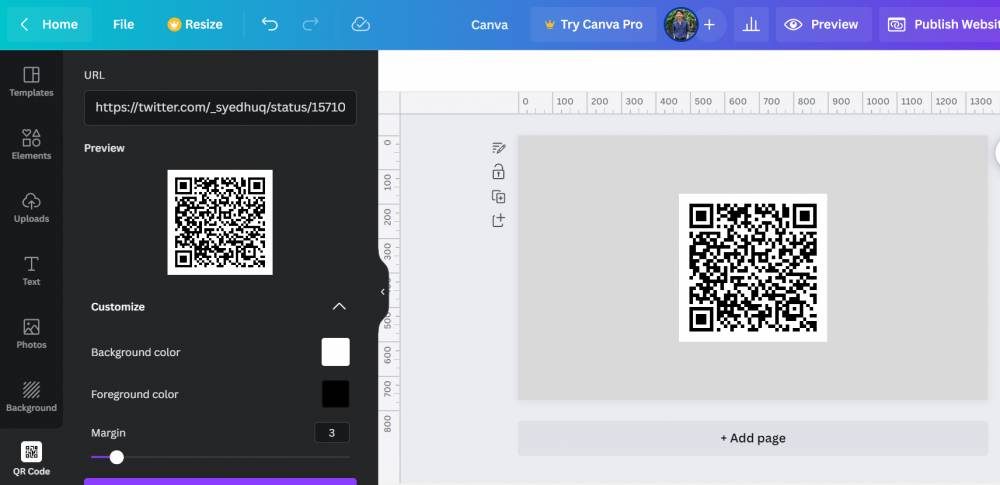1000x485 pixels.
Task: Go back using the Home arrow
Action: (24, 24)
